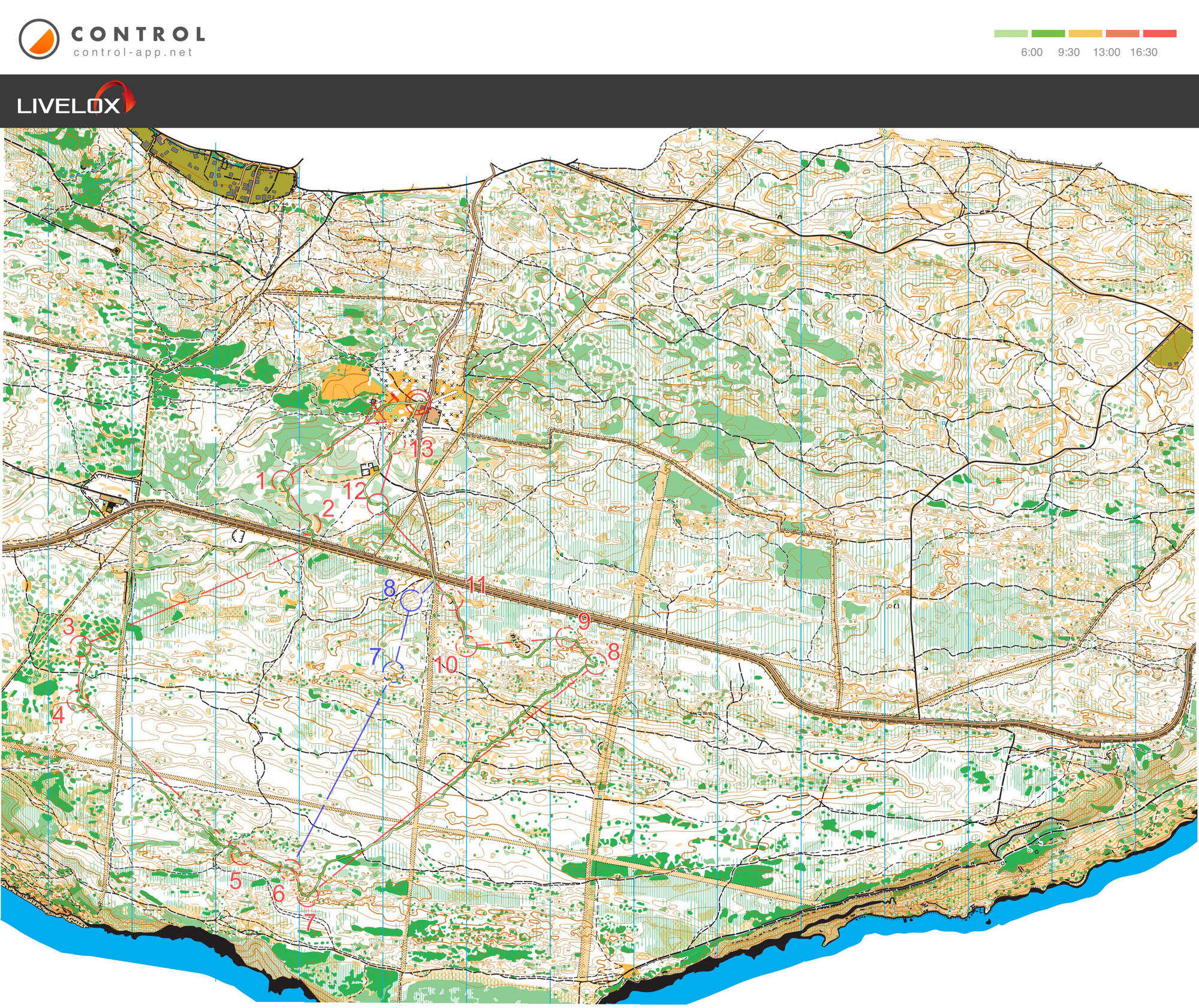Click red control circle number 10
Image resolution: width=1199 pixels, height=1008 pixels.
(466, 645)
